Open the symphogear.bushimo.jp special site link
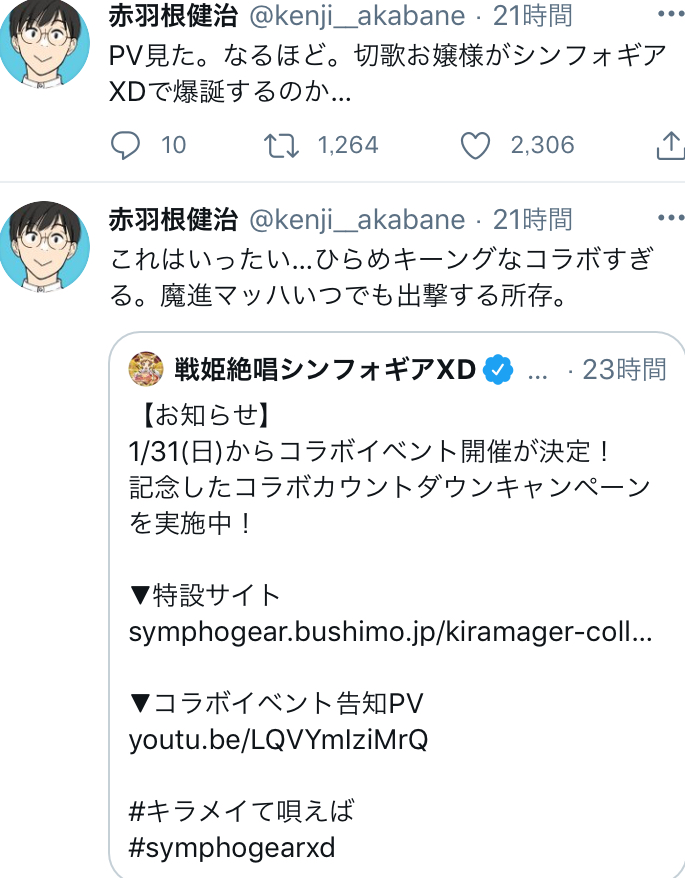 [x=390, y=633]
